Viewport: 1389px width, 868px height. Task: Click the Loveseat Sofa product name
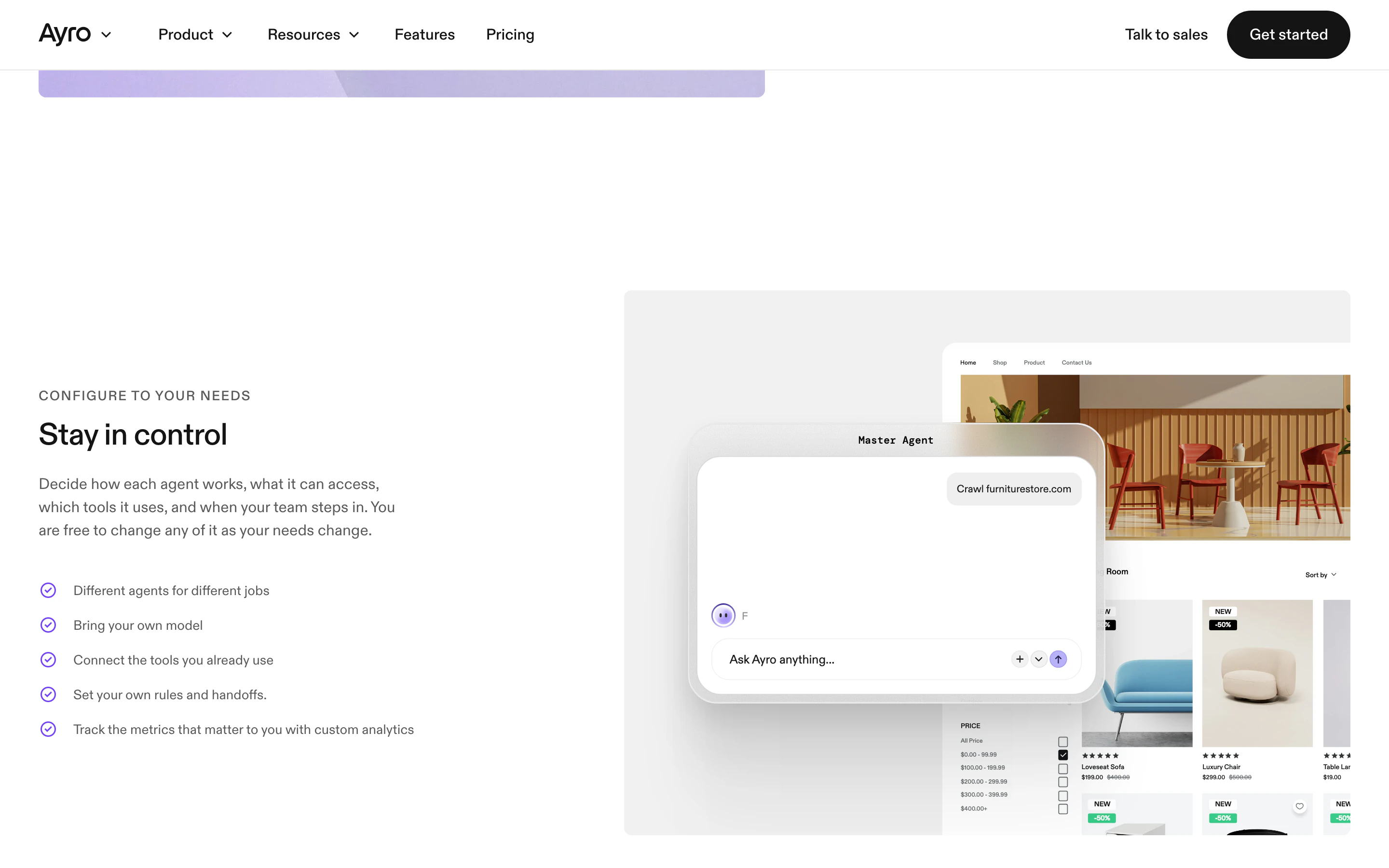pyautogui.click(x=1102, y=767)
